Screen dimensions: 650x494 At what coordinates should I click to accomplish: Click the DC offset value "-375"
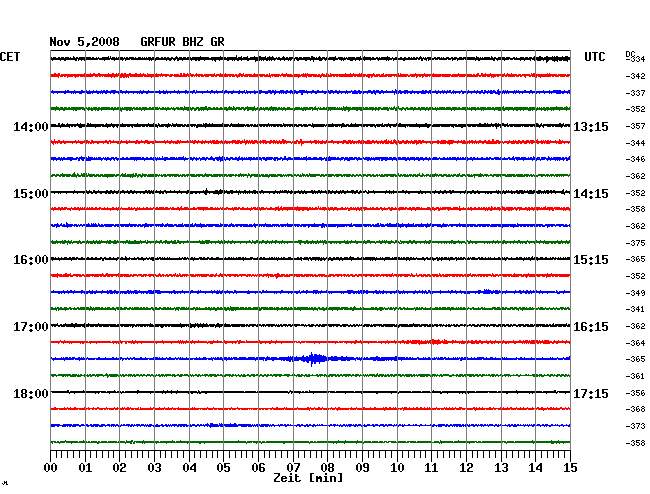[x=635, y=243]
